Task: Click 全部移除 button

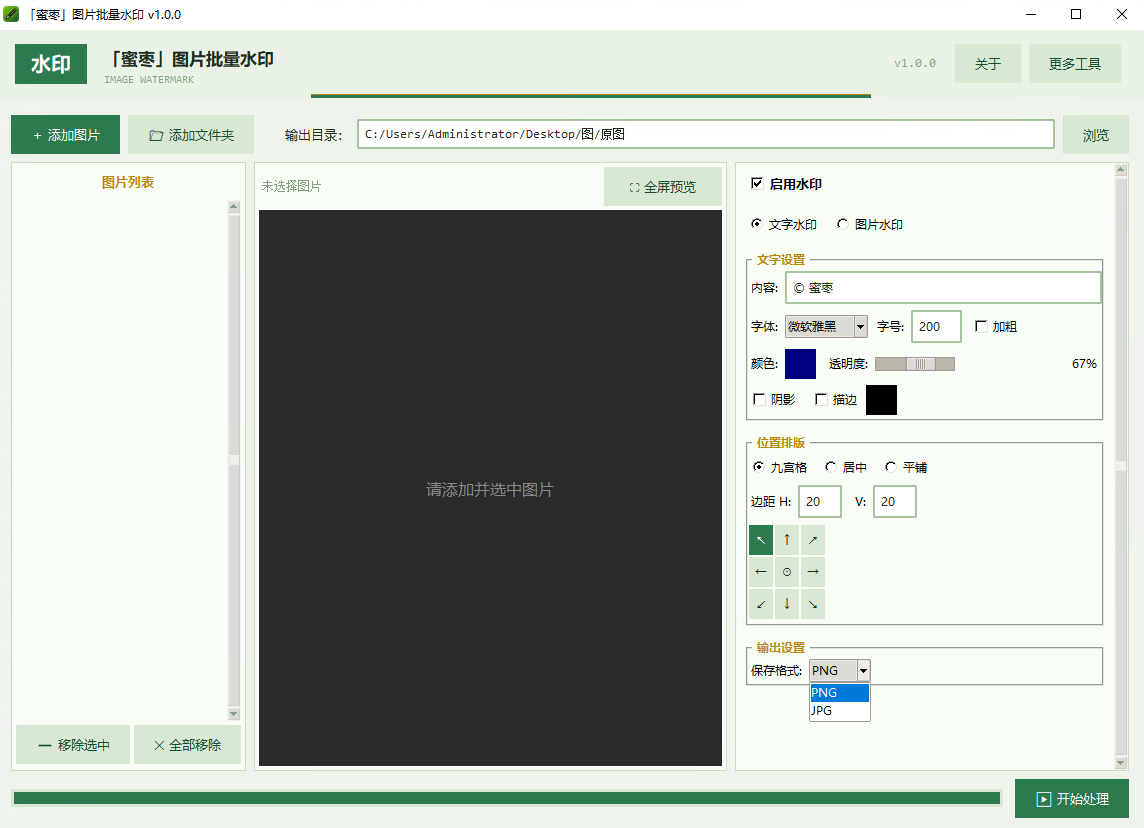Action: click(x=188, y=745)
